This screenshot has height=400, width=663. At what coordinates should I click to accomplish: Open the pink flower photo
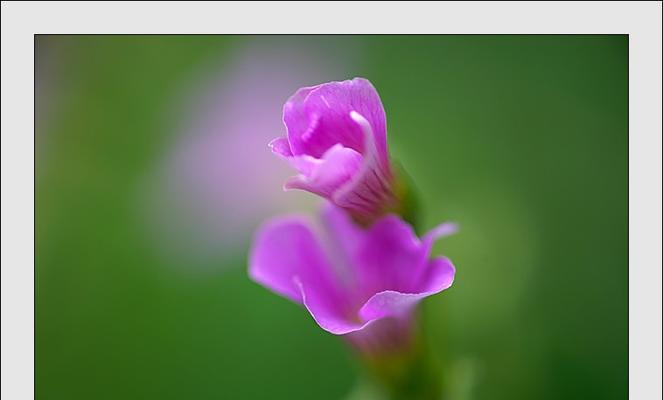(332, 217)
